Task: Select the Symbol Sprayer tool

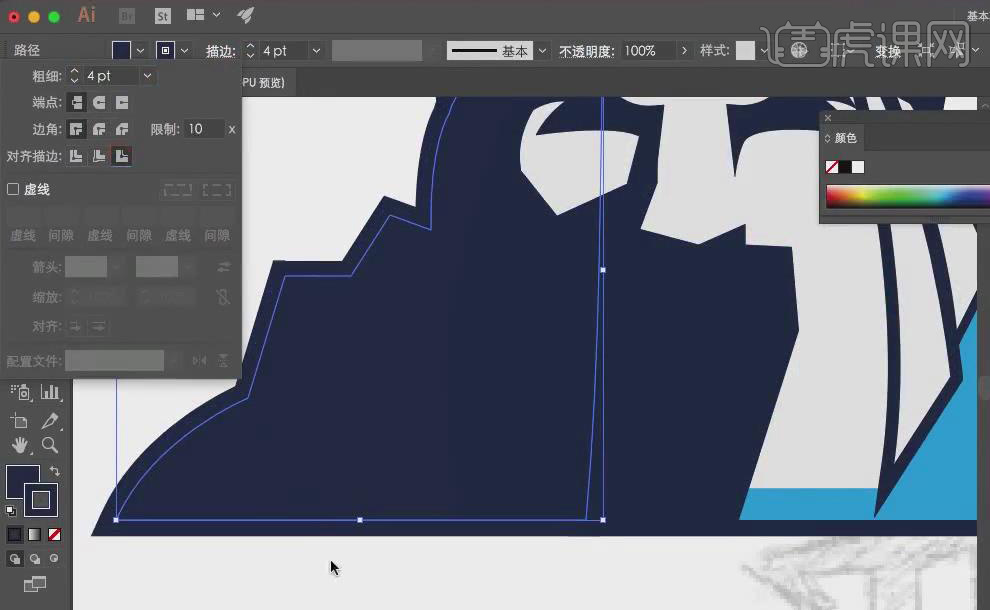Action: [x=20, y=392]
